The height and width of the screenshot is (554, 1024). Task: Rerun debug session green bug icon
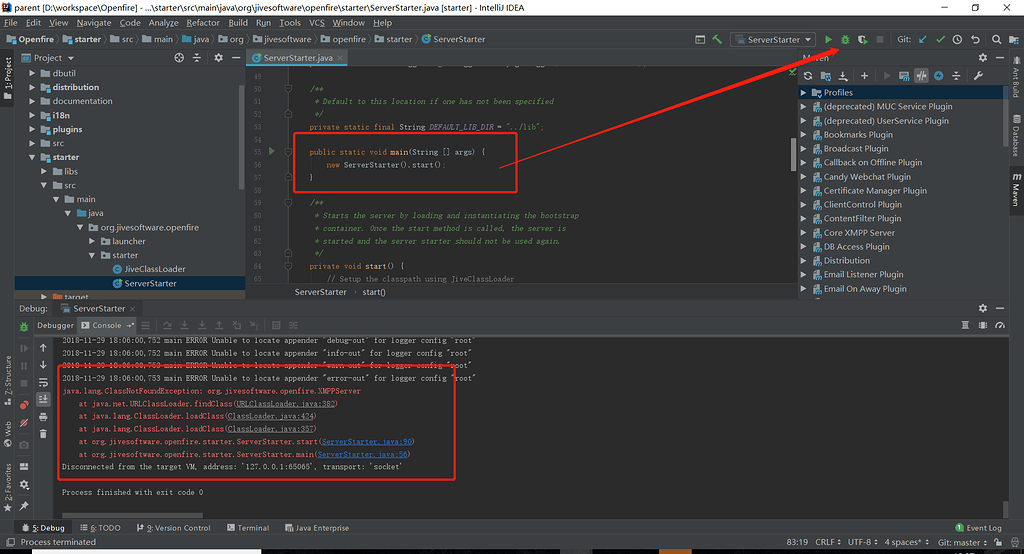point(24,327)
